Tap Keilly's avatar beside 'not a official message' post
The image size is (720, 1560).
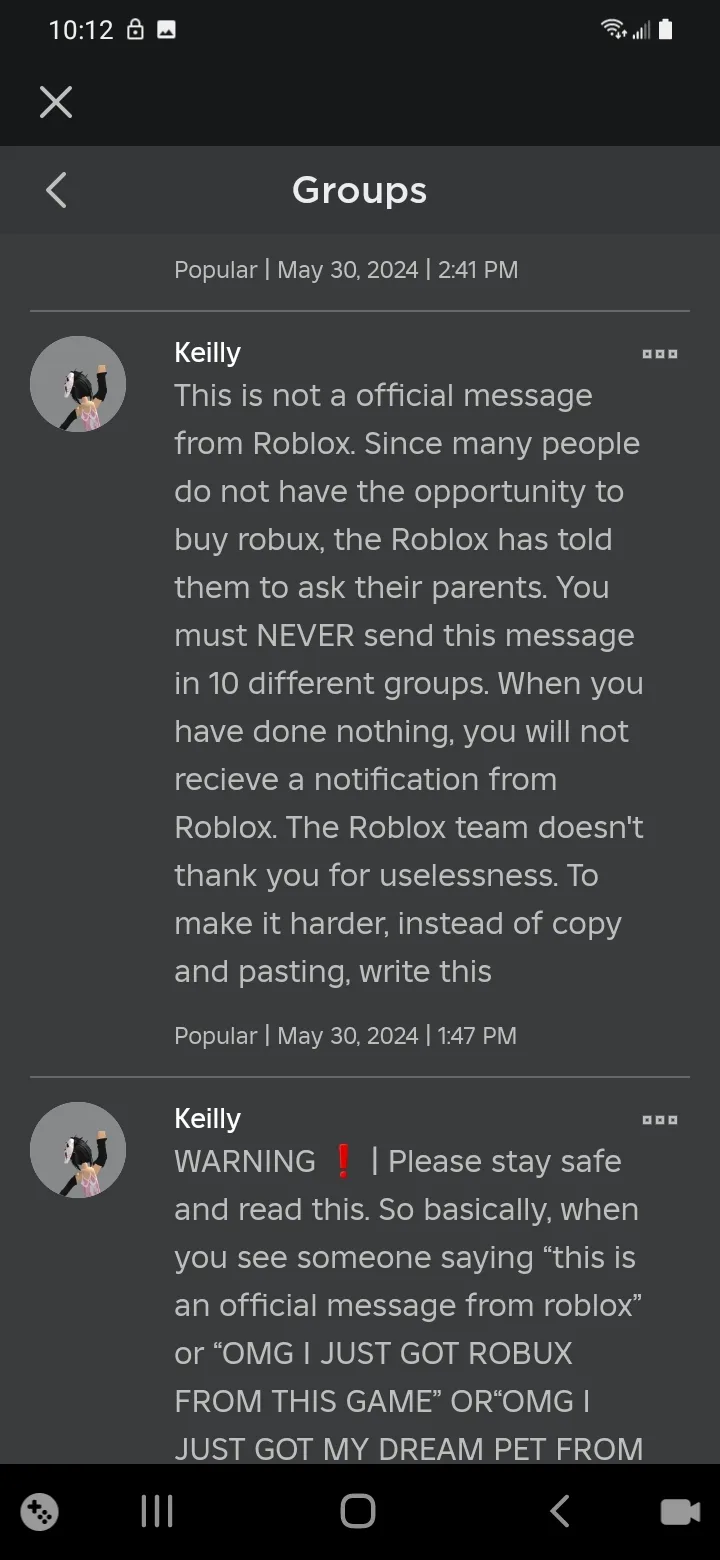click(x=78, y=384)
